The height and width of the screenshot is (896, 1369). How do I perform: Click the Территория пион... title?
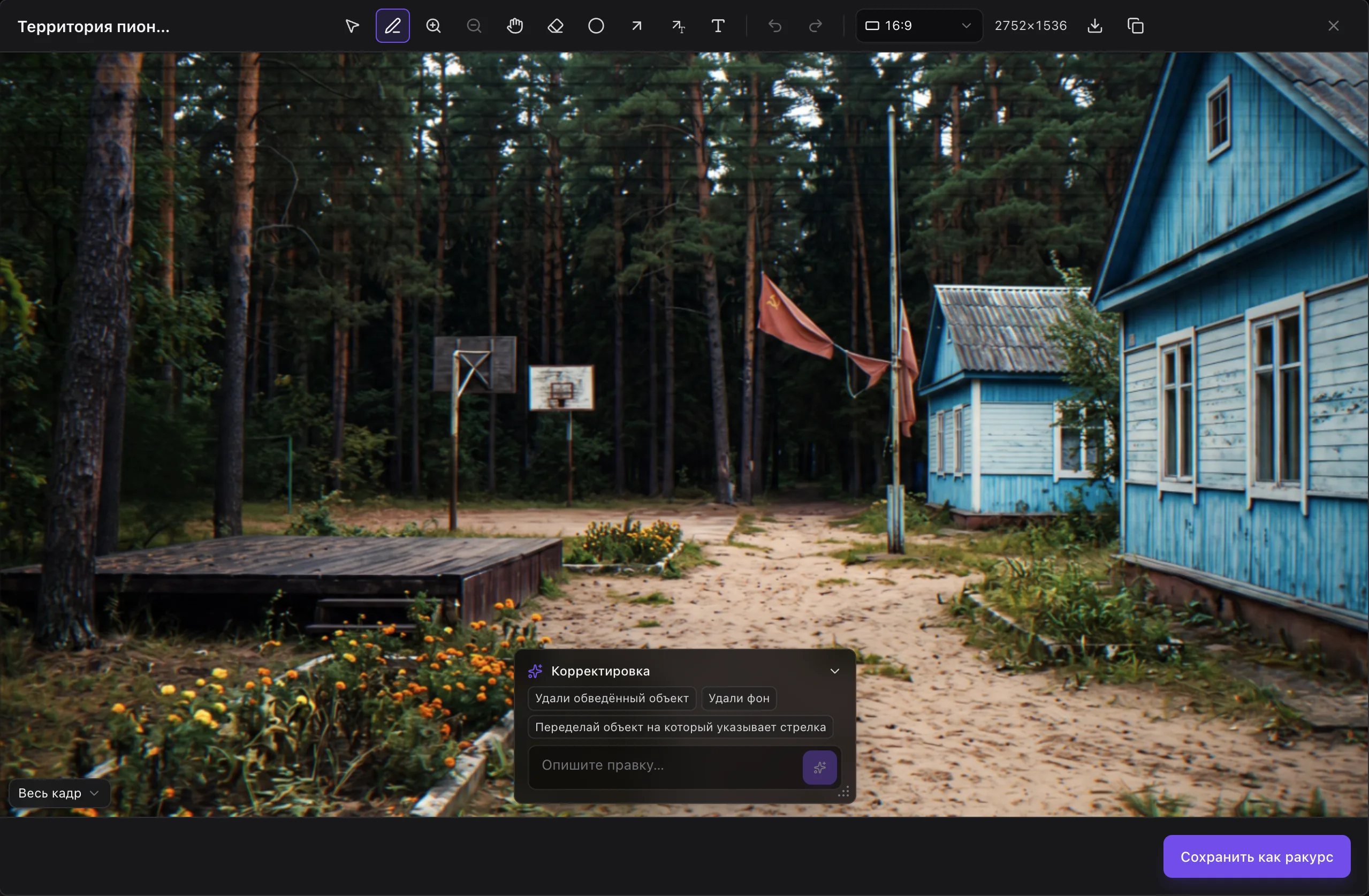[94, 26]
